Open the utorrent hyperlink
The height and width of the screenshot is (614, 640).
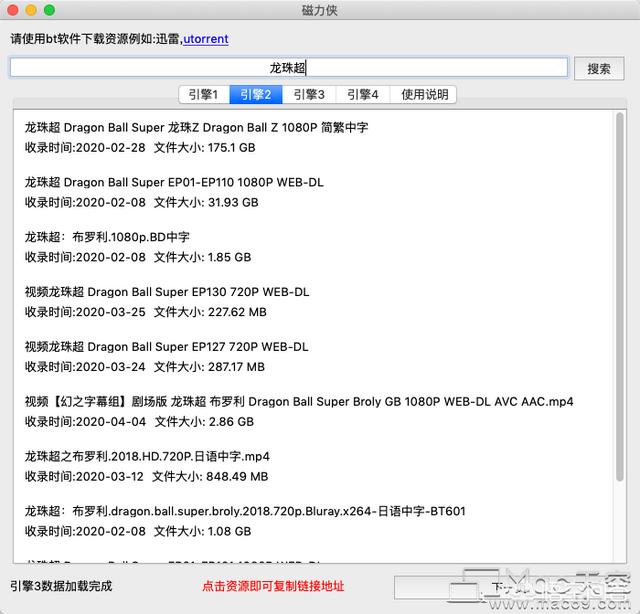[206, 39]
